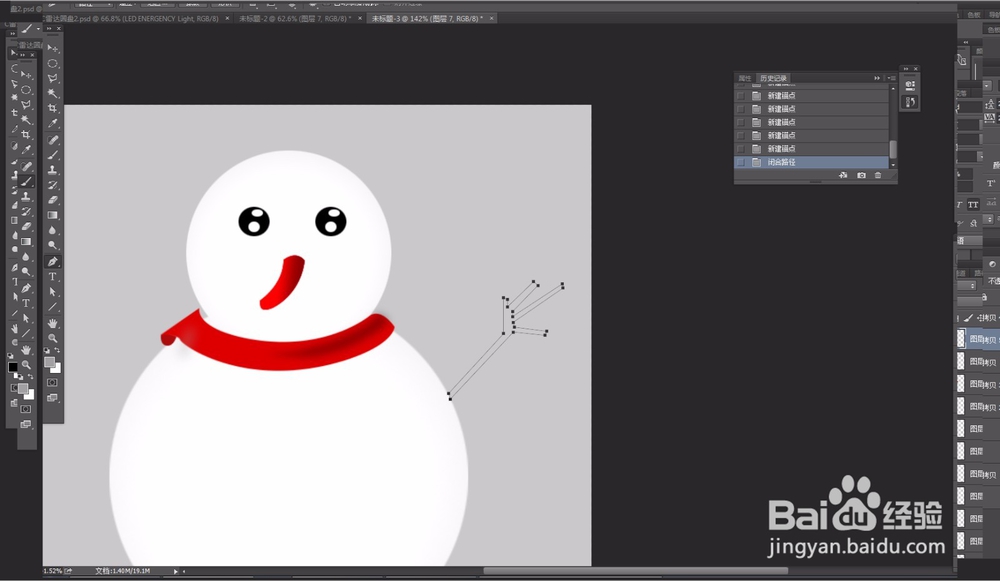Click History panel vertical scrollbar thumb
The width and height of the screenshot is (1000, 581).
[893, 149]
